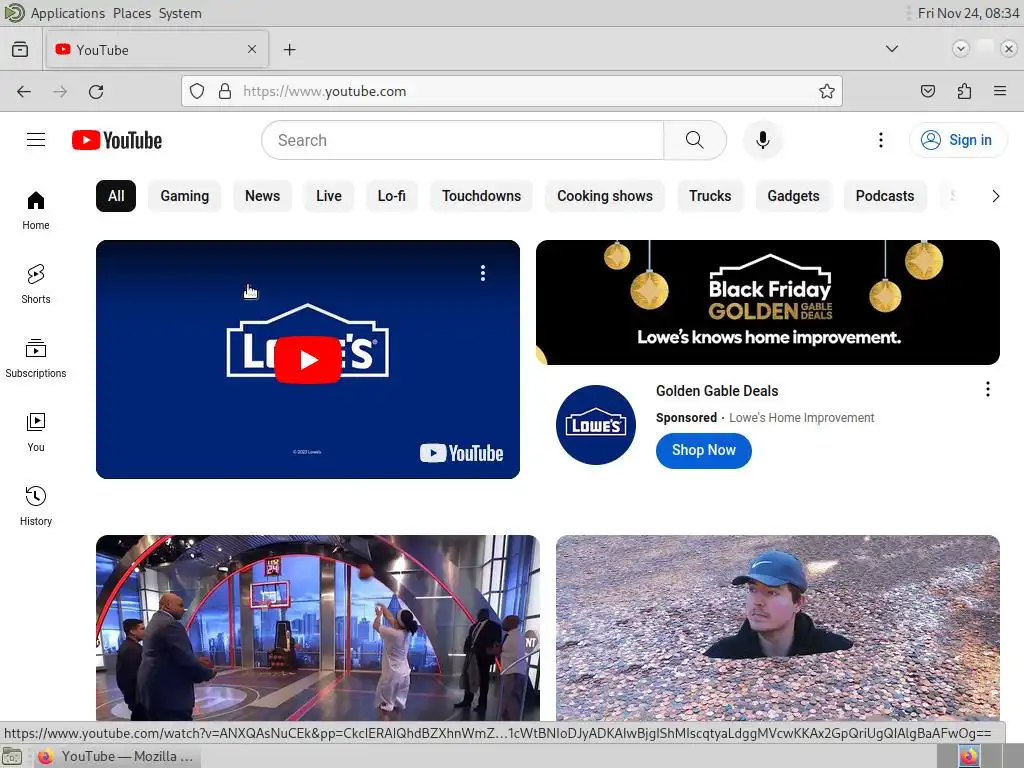Click the YouTube logo
The height and width of the screenshot is (768, 1024).
117,140
